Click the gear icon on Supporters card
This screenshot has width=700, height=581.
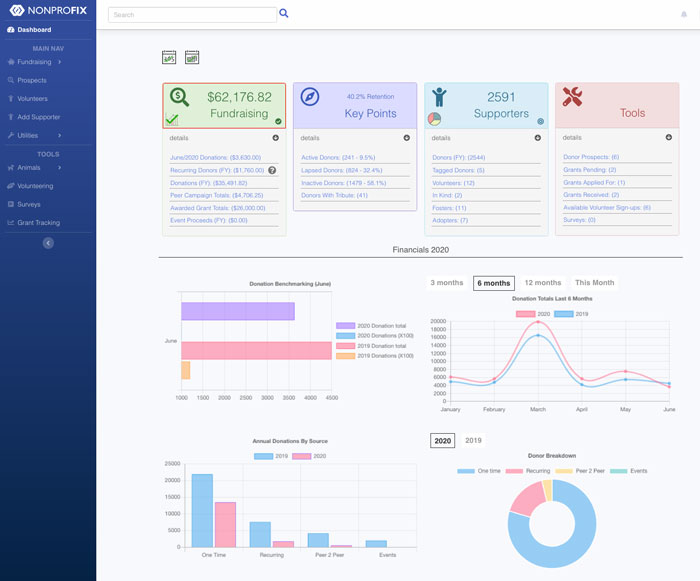click(x=541, y=121)
